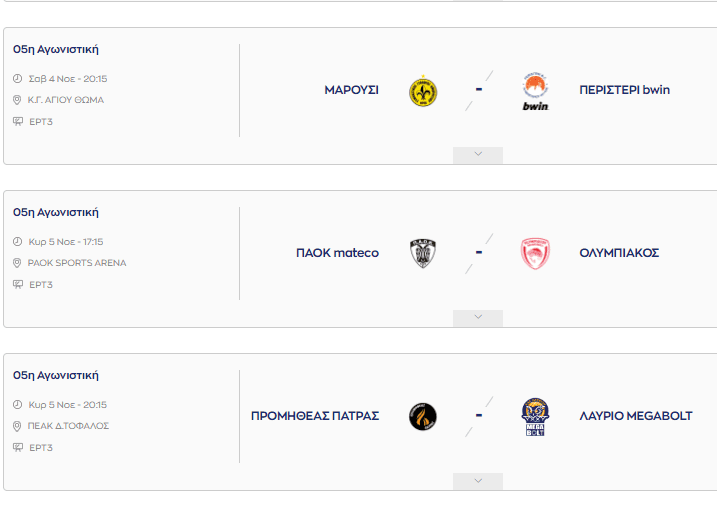Click the ΠΕΑΚ Δ.ΤΟΦΑΛΟΣ venue text
The height and width of the screenshot is (513, 717).
pos(68,426)
